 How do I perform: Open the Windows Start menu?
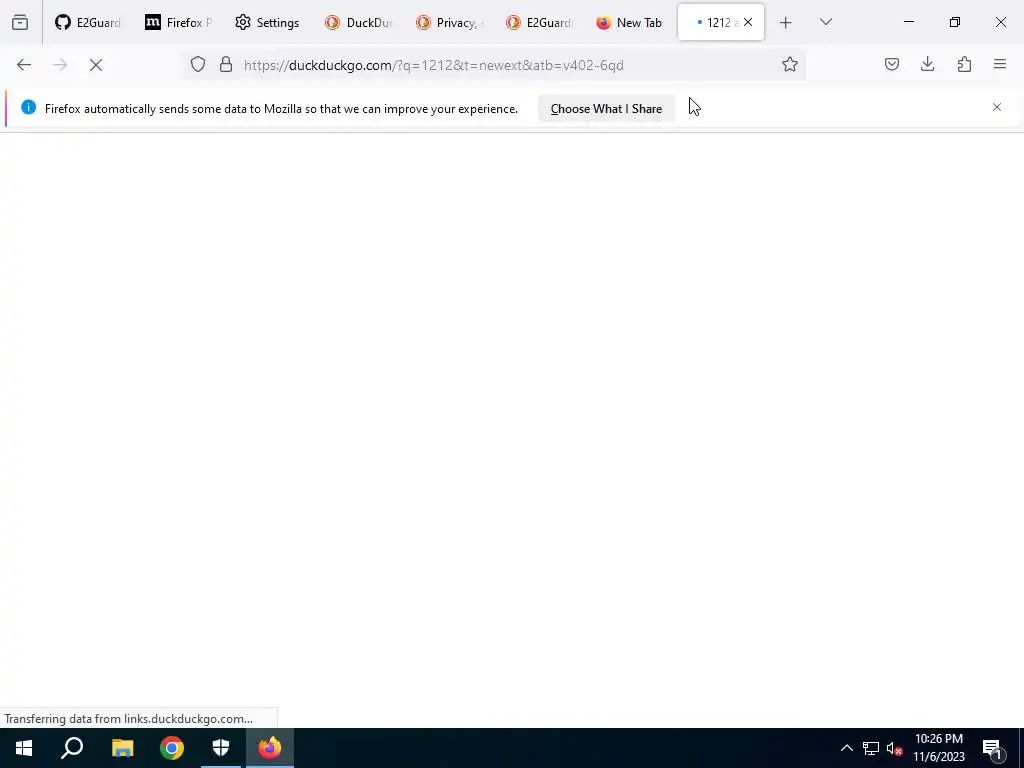[24, 748]
